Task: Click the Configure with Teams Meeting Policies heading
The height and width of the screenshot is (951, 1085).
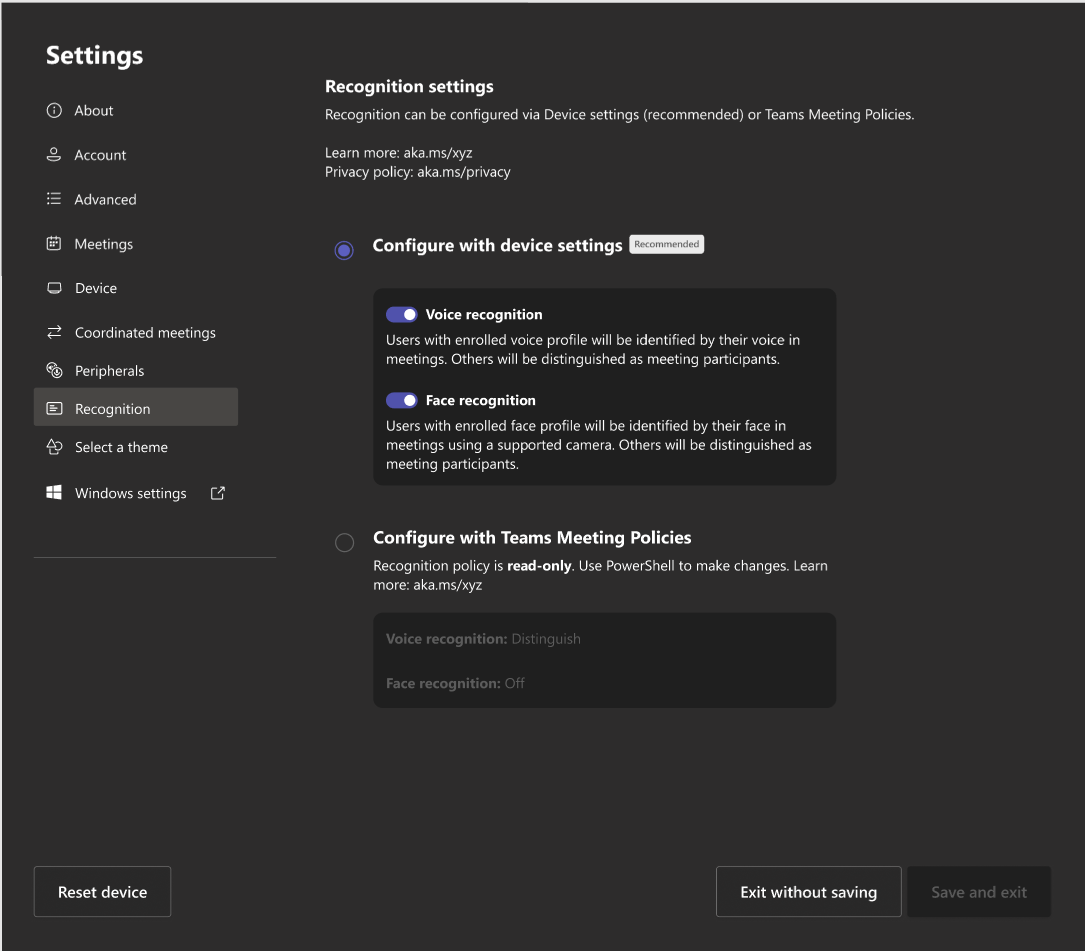Action: (x=532, y=538)
